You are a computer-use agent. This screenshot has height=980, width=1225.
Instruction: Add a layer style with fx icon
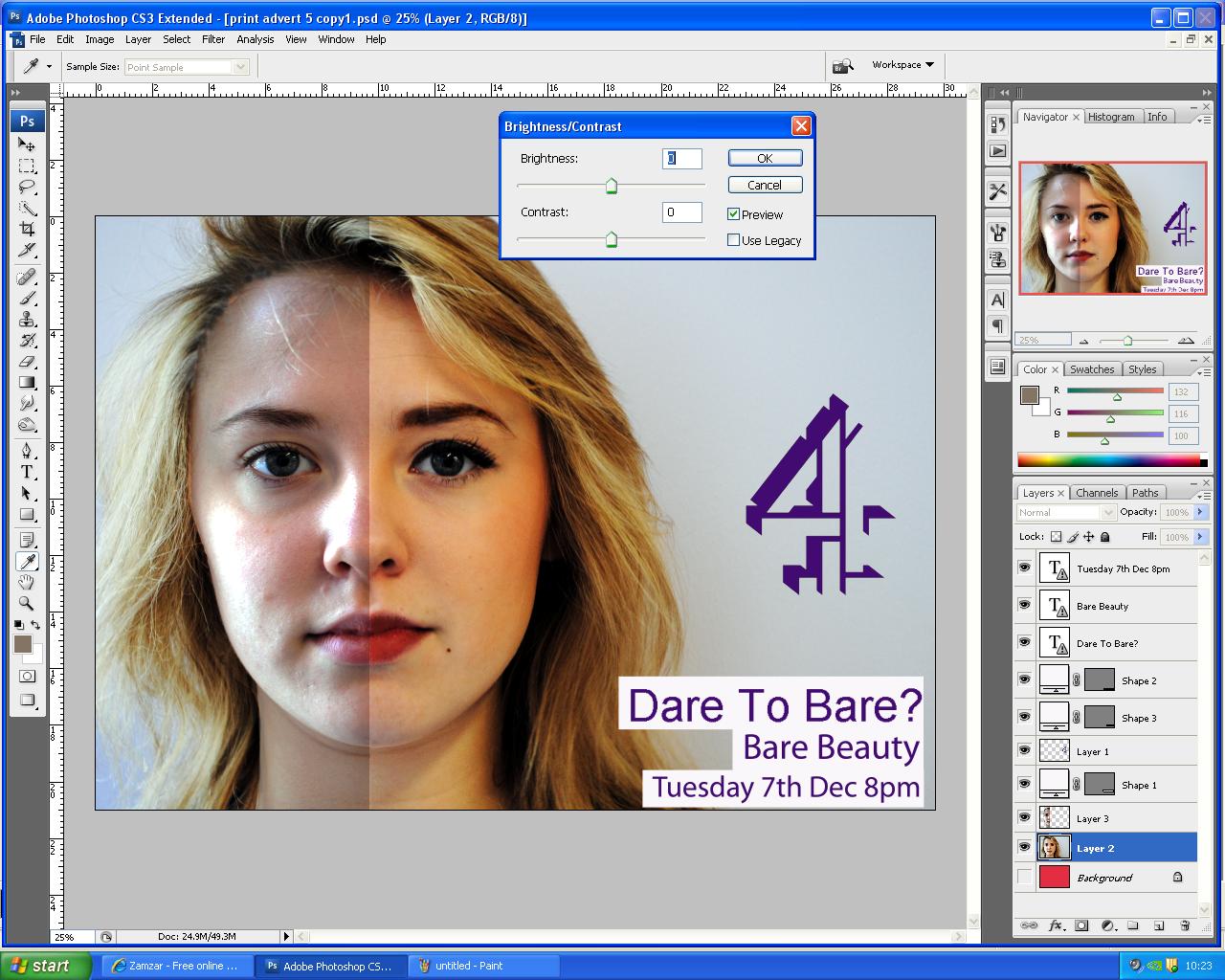[1056, 925]
